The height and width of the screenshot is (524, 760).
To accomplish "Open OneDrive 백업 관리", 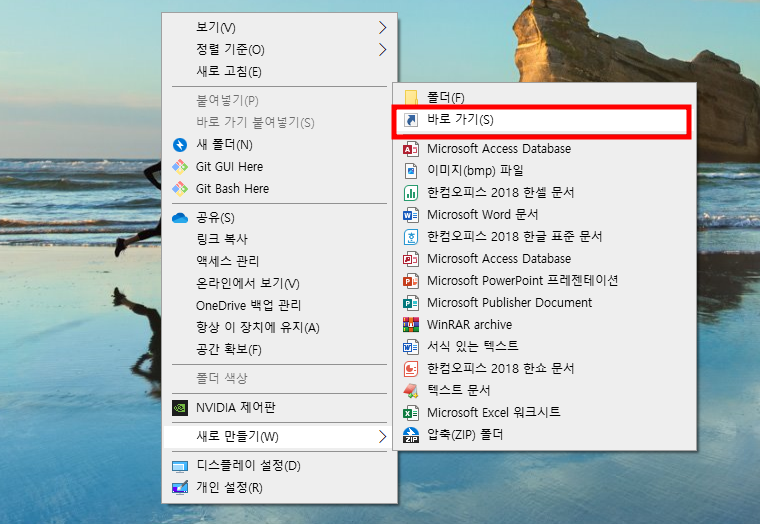I will 280,305.
